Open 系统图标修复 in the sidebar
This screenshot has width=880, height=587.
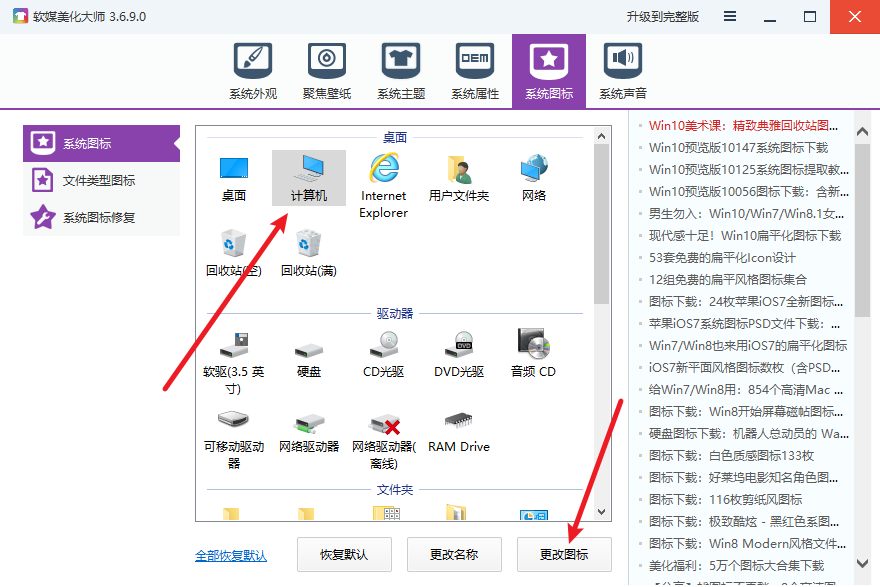coord(100,217)
